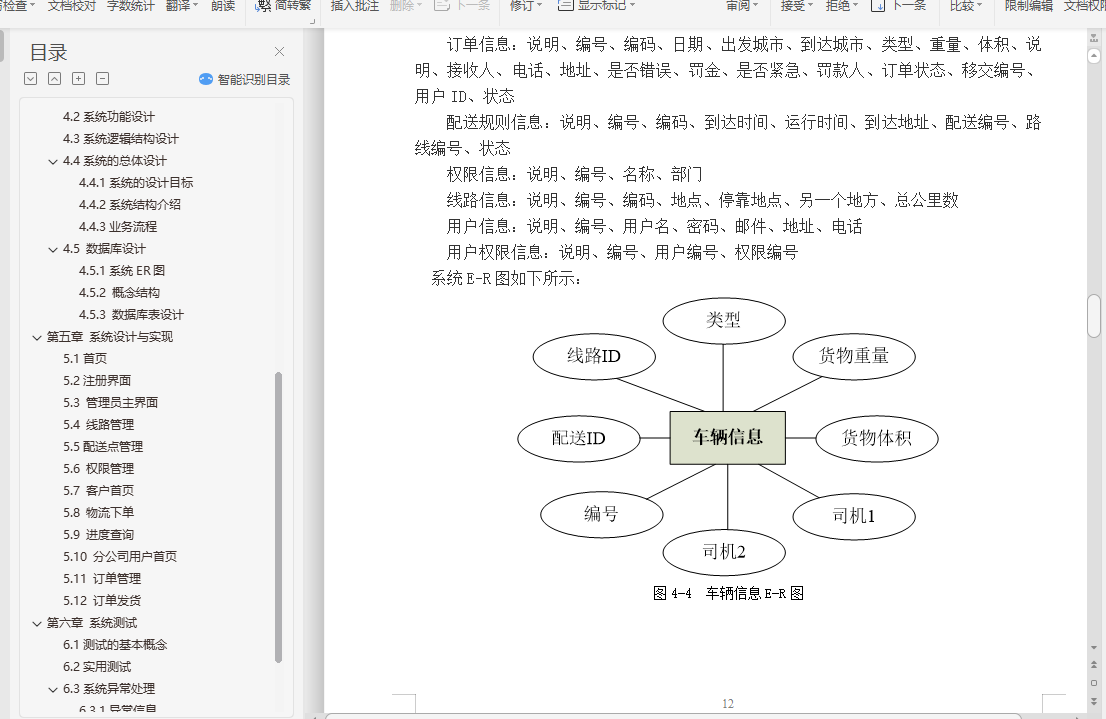Click the minus heading-level icon in 目录 panel
Image resolution: width=1106 pixels, height=719 pixels.
(102, 79)
